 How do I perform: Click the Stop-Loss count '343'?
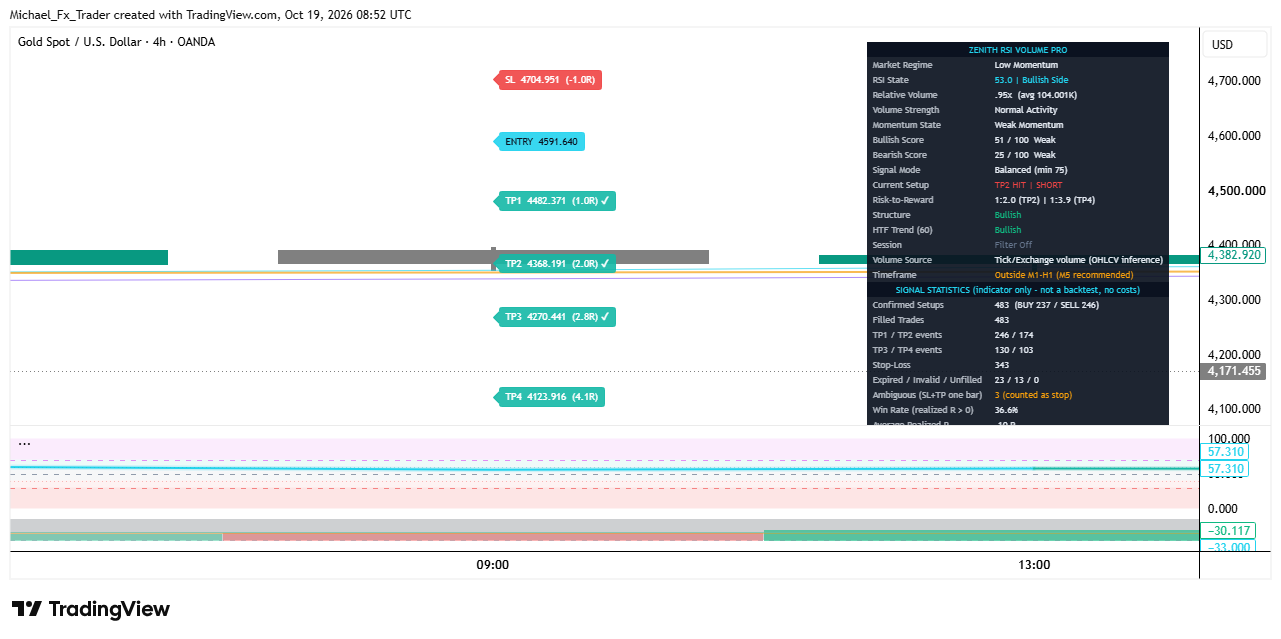click(x=1001, y=365)
